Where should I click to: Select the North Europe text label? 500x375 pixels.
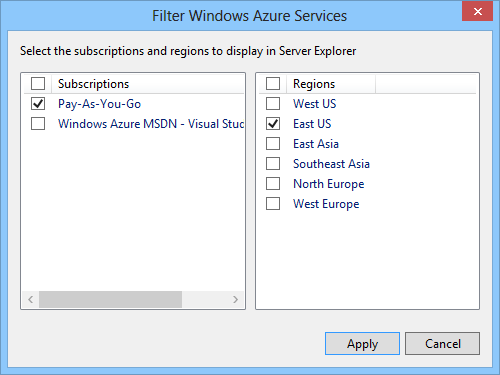(329, 184)
